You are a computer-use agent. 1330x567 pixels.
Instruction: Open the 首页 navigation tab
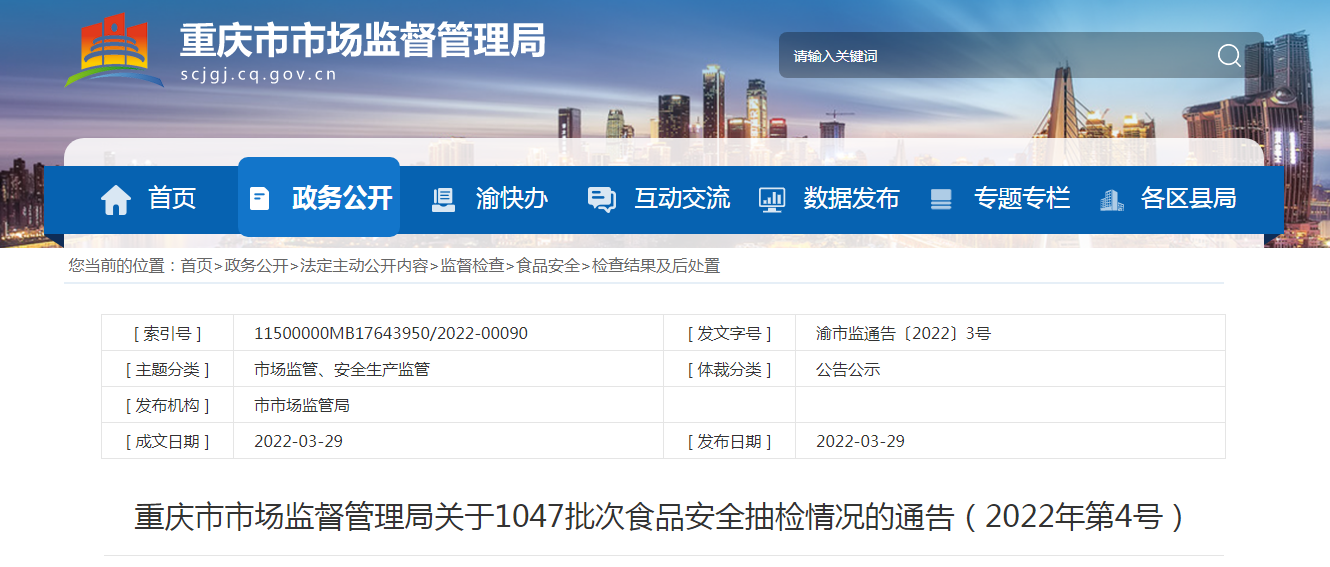click(172, 198)
